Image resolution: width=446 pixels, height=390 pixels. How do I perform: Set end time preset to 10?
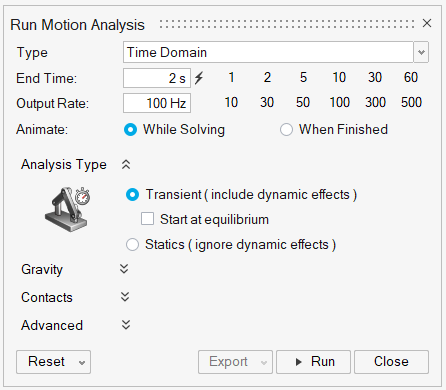[339, 77]
